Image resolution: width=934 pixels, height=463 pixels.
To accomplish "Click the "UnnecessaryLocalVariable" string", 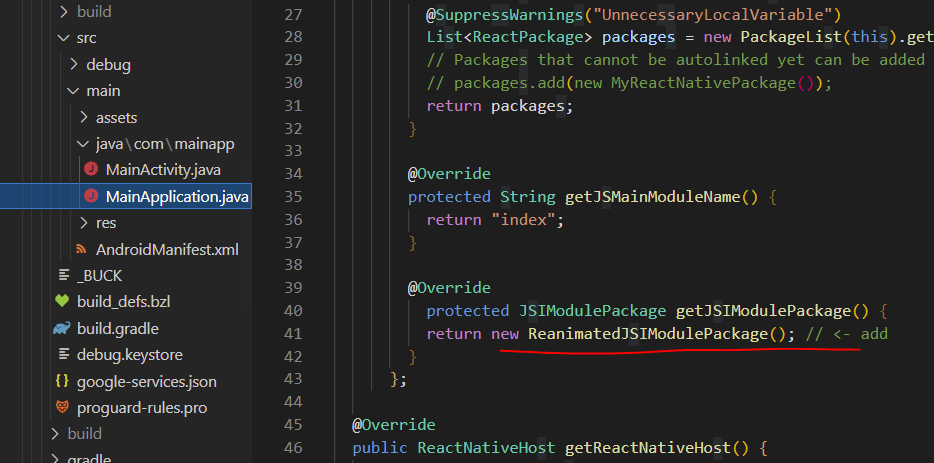I will [711, 14].
